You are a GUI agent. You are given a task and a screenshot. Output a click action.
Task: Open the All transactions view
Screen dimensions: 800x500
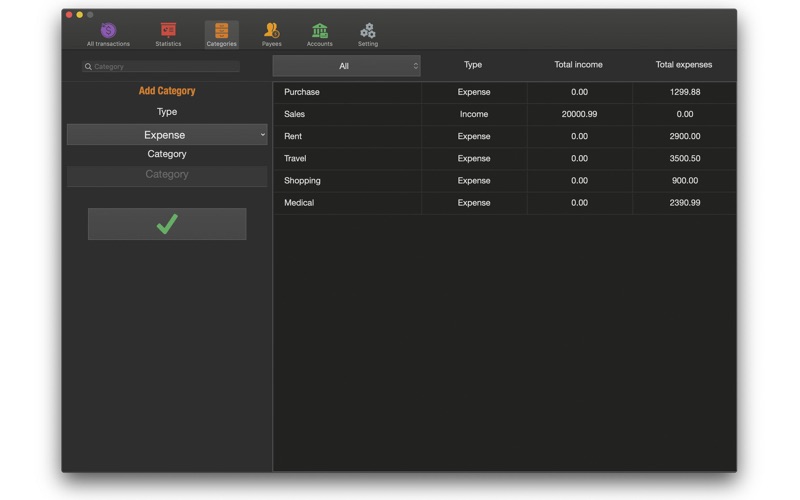(x=108, y=35)
